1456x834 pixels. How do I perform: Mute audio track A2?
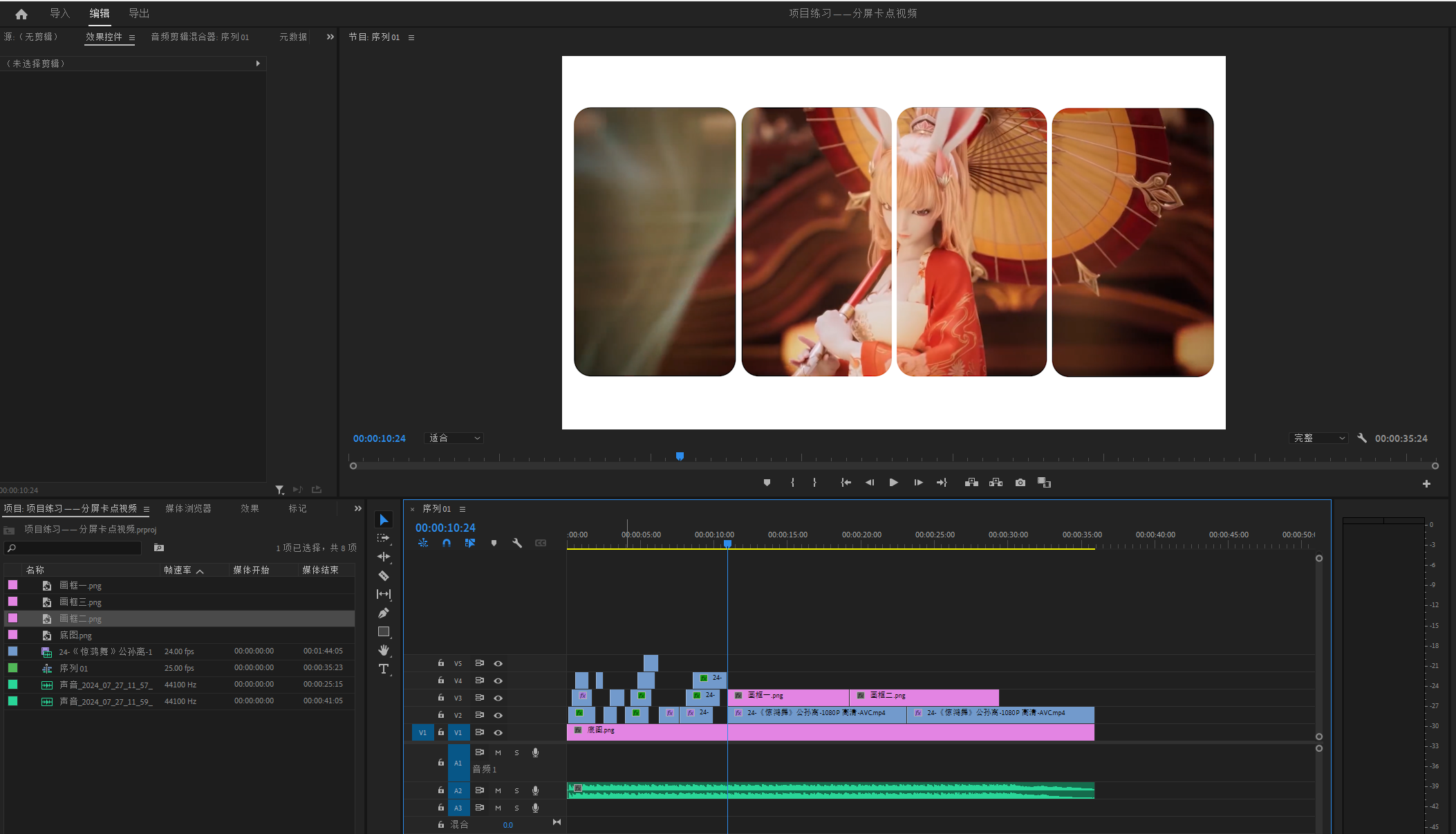click(498, 790)
